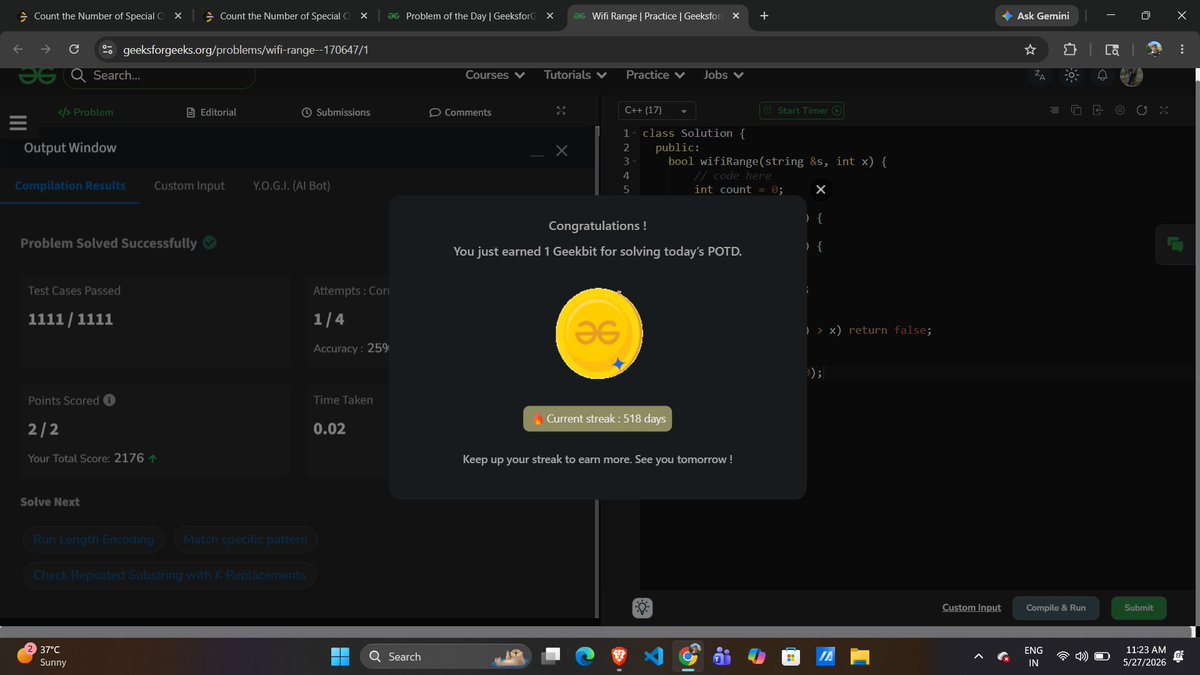Click the editor export icon

(x=1098, y=110)
